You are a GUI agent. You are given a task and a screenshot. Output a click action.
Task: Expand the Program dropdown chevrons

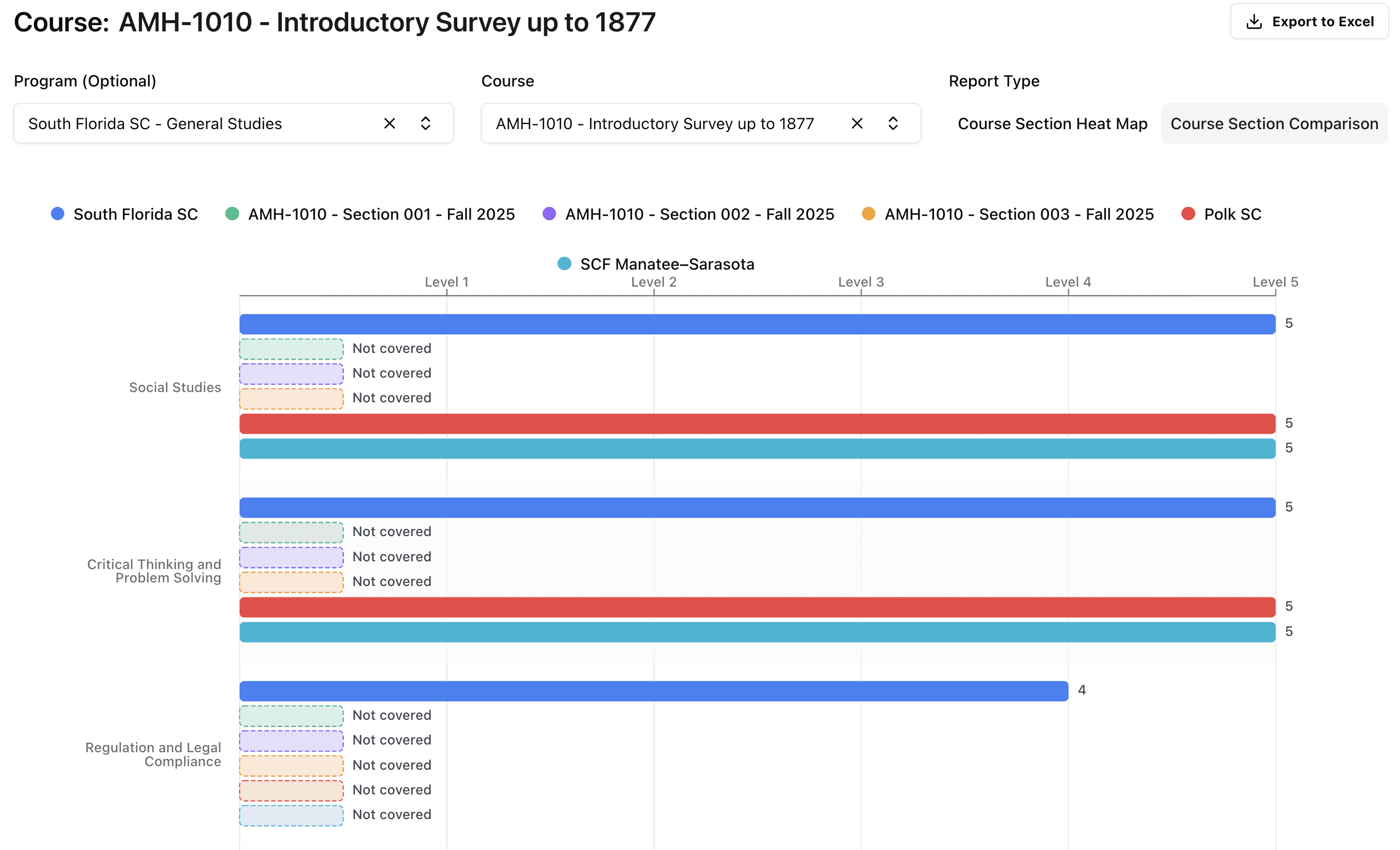click(x=425, y=123)
